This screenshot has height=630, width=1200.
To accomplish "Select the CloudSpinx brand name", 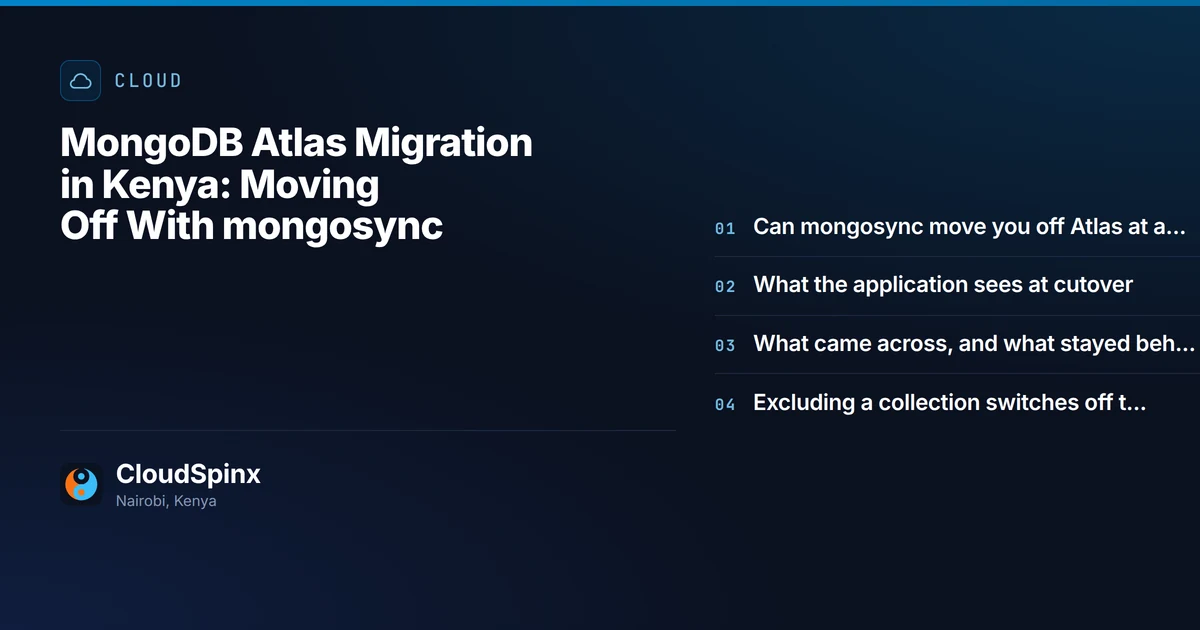I will coord(188,474).
